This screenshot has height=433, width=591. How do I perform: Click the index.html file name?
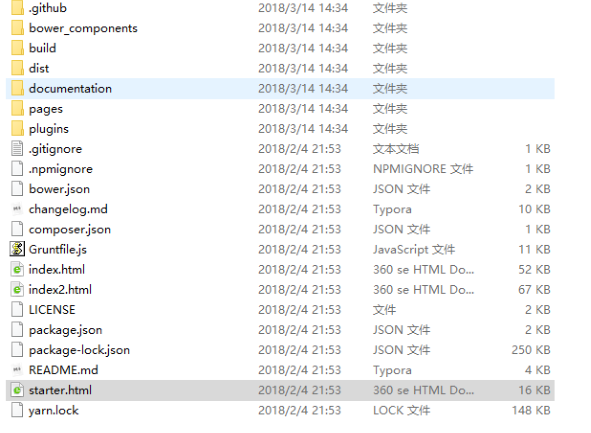click(x=57, y=269)
